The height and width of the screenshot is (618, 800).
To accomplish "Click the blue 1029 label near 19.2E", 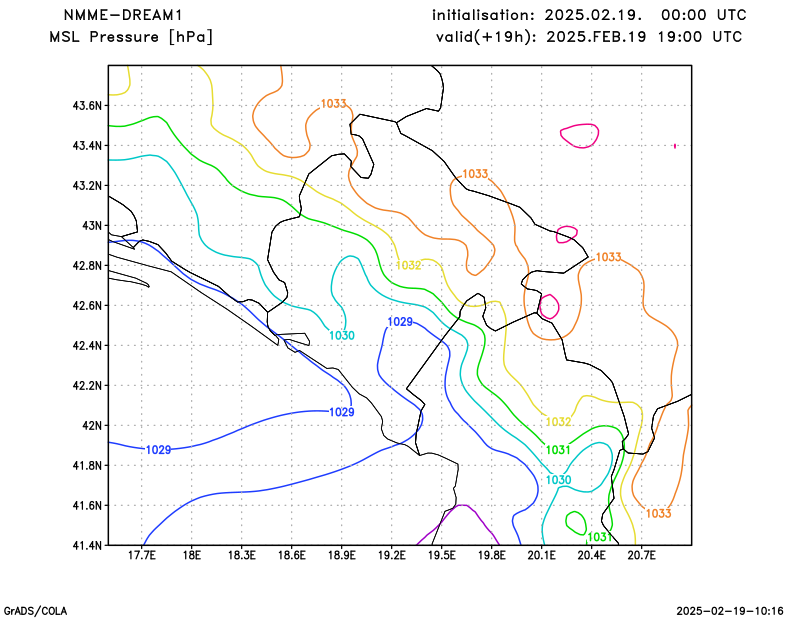I will 400,322.
